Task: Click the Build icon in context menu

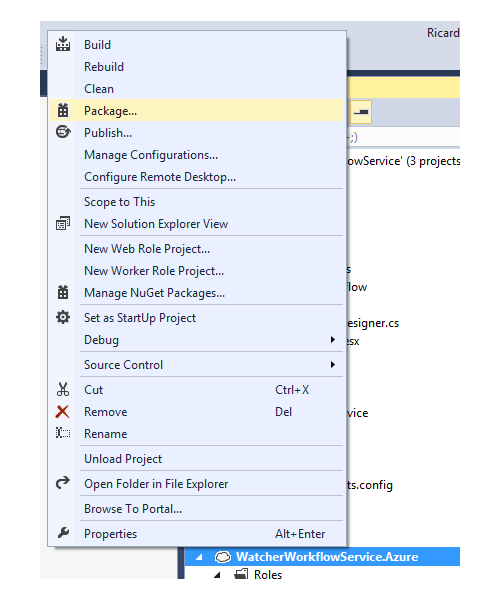Action: point(63,44)
